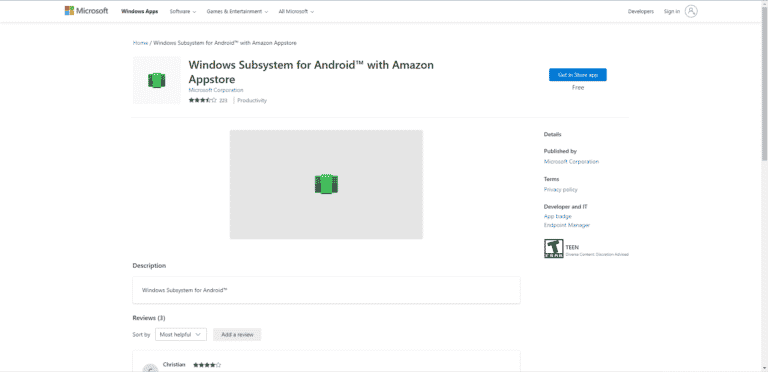Click the Developer and IT heading

point(566,207)
